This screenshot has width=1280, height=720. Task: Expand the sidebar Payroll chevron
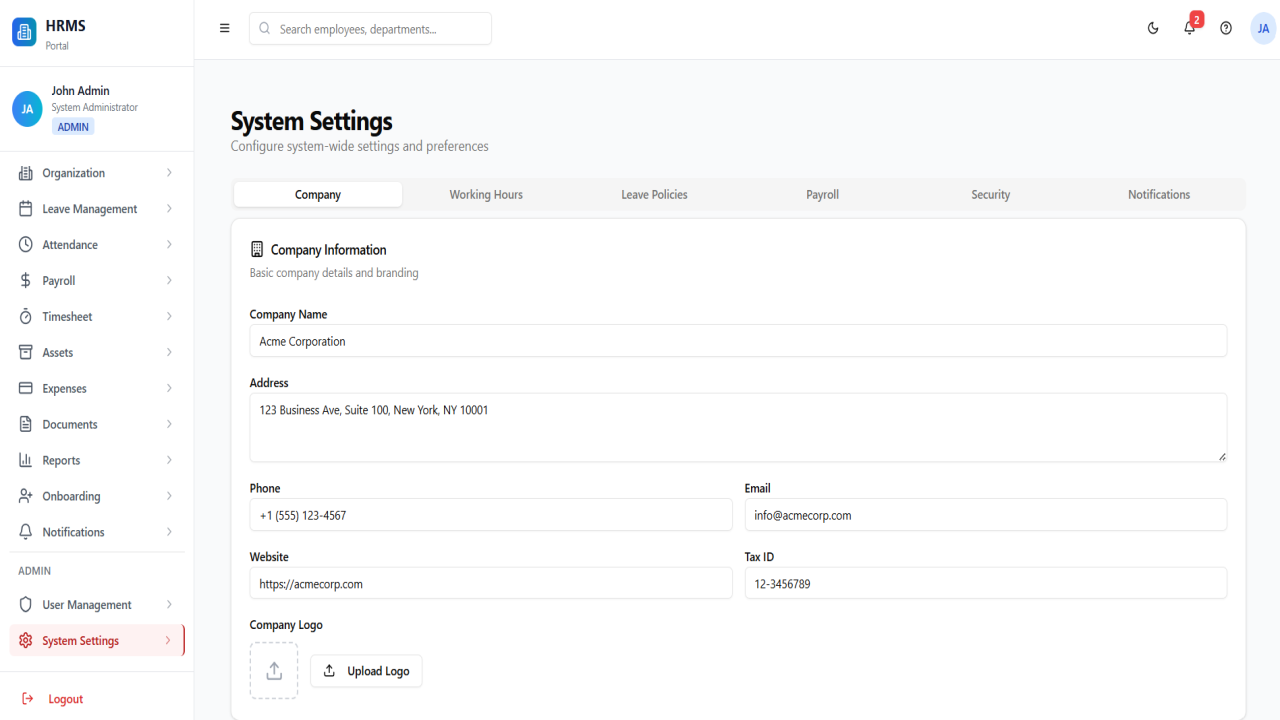pos(169,281)
